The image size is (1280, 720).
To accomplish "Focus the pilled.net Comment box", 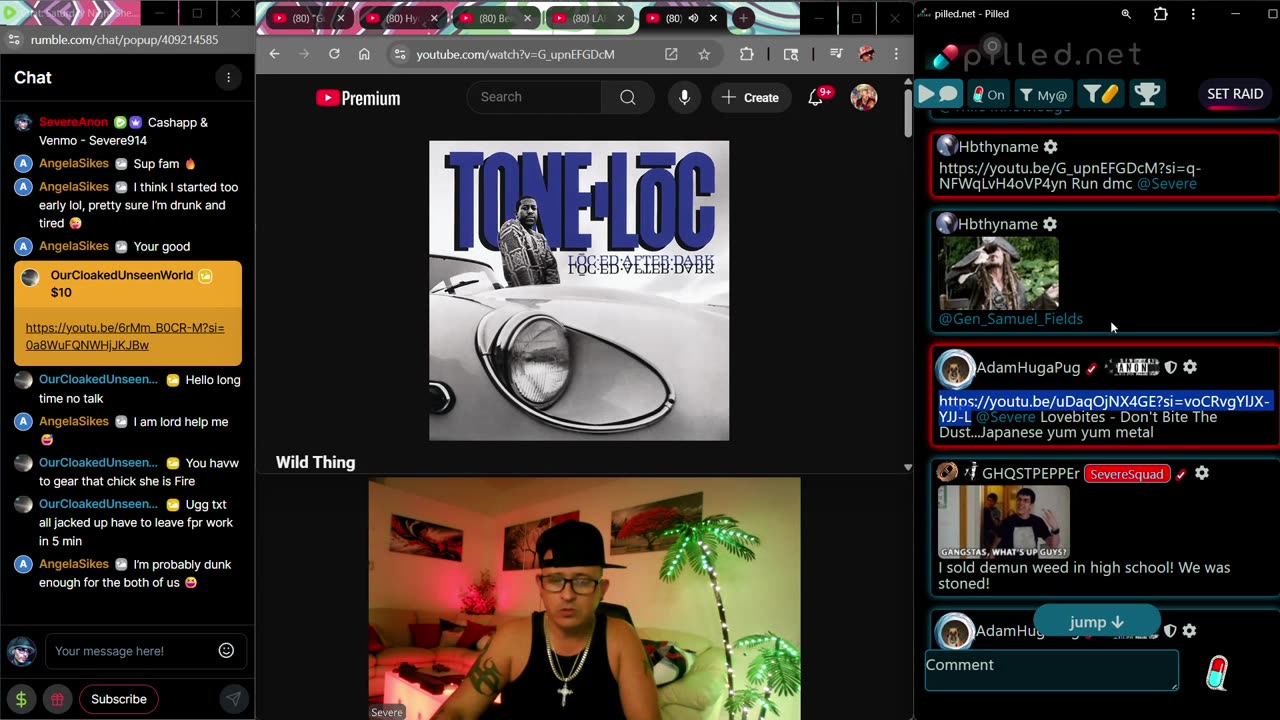I will point(1051,669).
